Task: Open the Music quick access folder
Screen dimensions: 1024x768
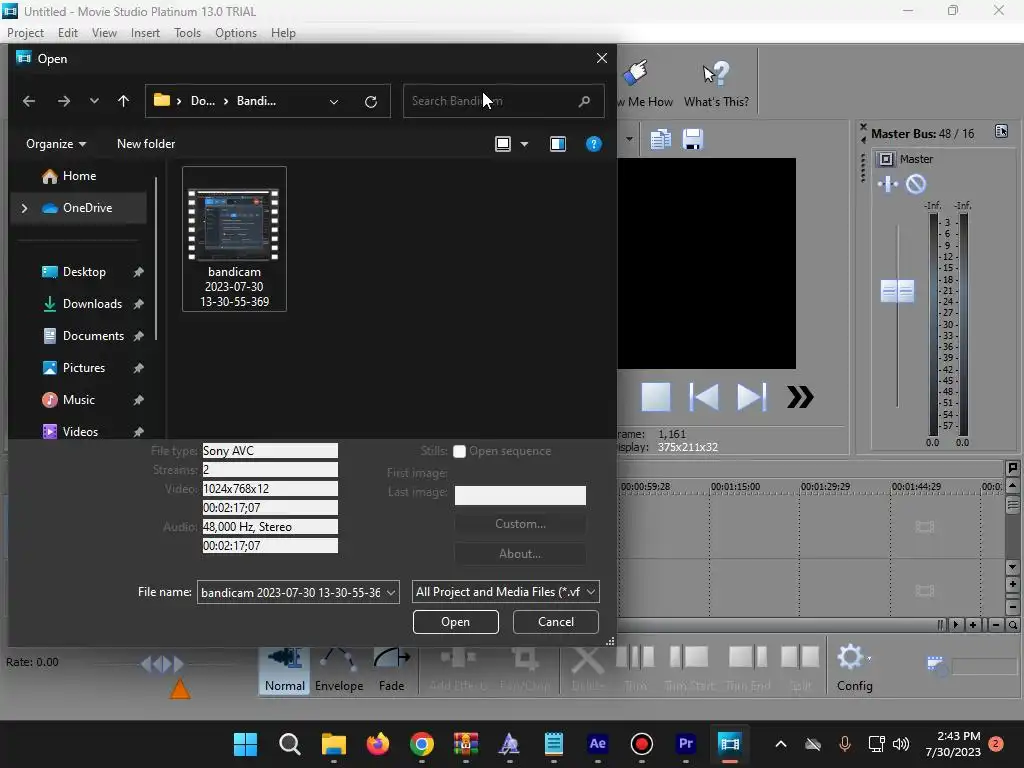Action: 78,400
